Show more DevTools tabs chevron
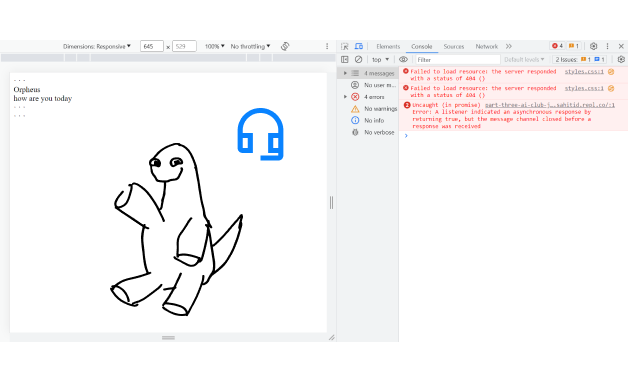Viewport: 628px width, 378px height. pyautogui.click(x=509, y=46)
